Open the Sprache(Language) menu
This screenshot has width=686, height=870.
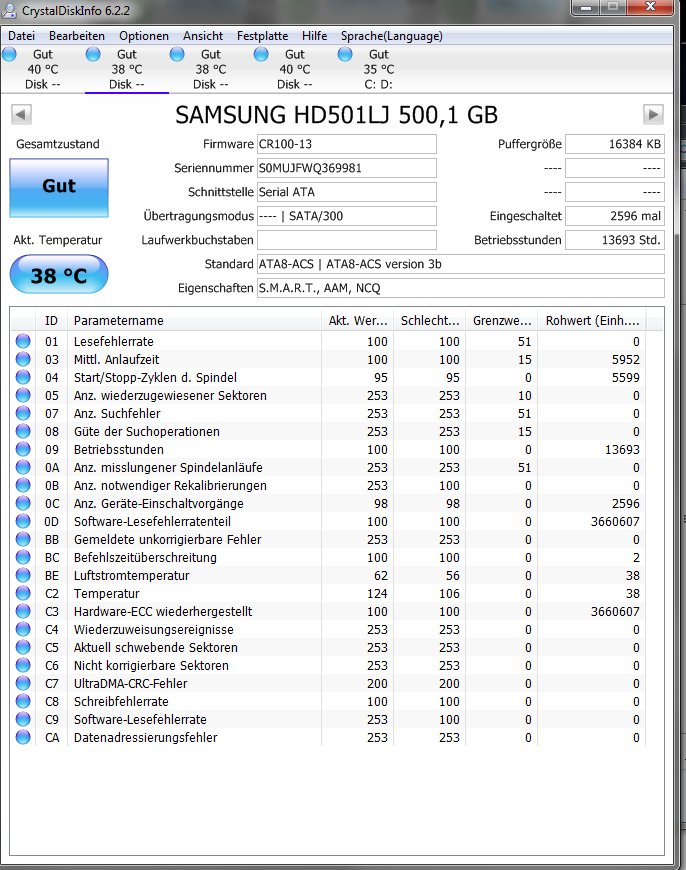392,36
